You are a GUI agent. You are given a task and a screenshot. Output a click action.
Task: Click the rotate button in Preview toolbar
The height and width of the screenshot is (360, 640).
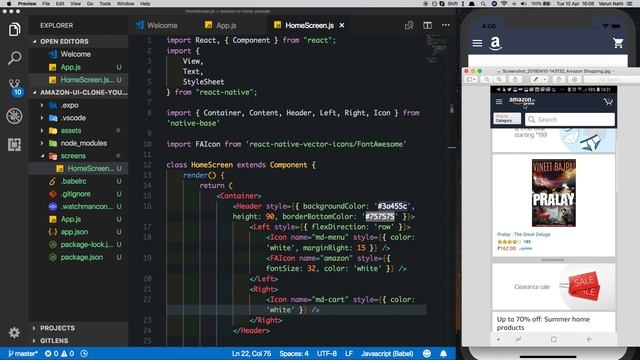tap(559, 80)
